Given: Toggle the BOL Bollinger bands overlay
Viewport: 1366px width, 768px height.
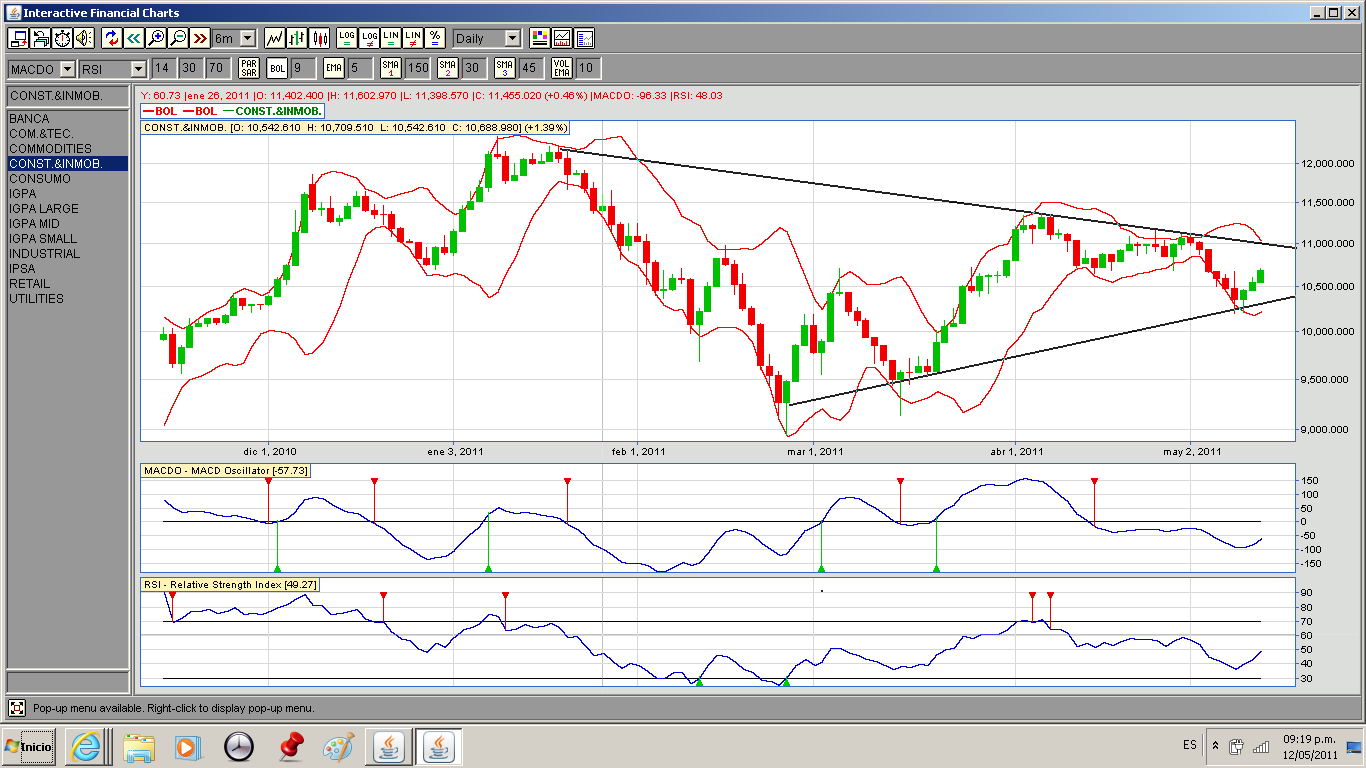Looking at the screenshot, I should coord(277,68).
